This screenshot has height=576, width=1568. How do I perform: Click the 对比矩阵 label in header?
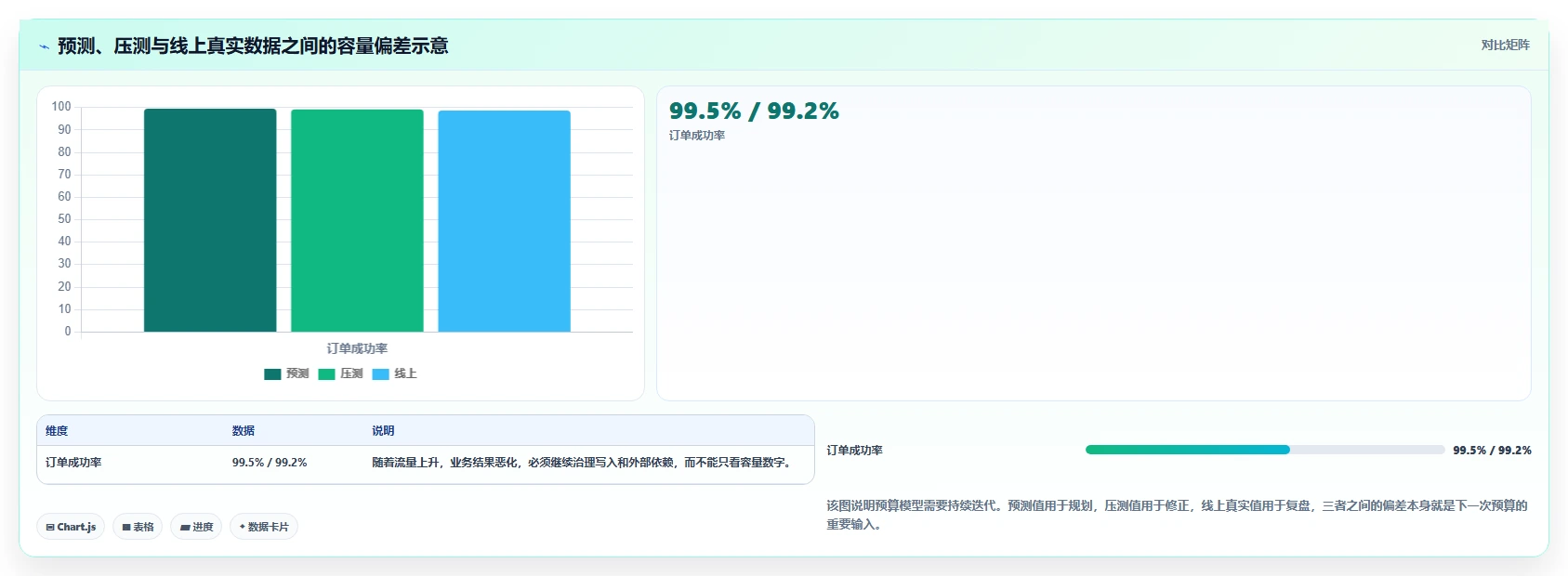pos(1505,45)
